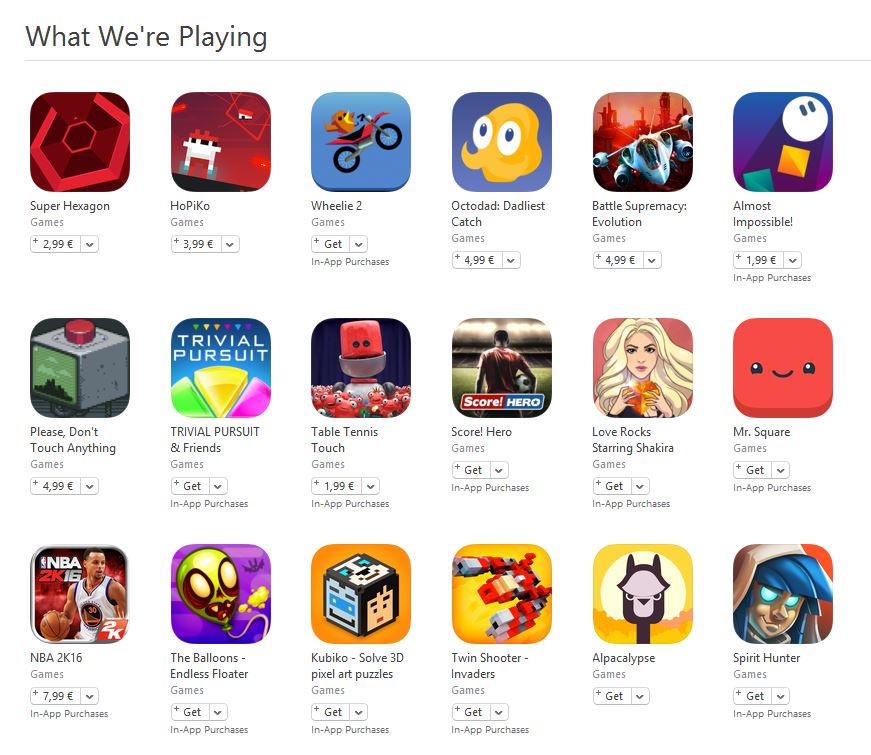Buy HoPiKo for 3,99 €

click(x=196, y=244)
